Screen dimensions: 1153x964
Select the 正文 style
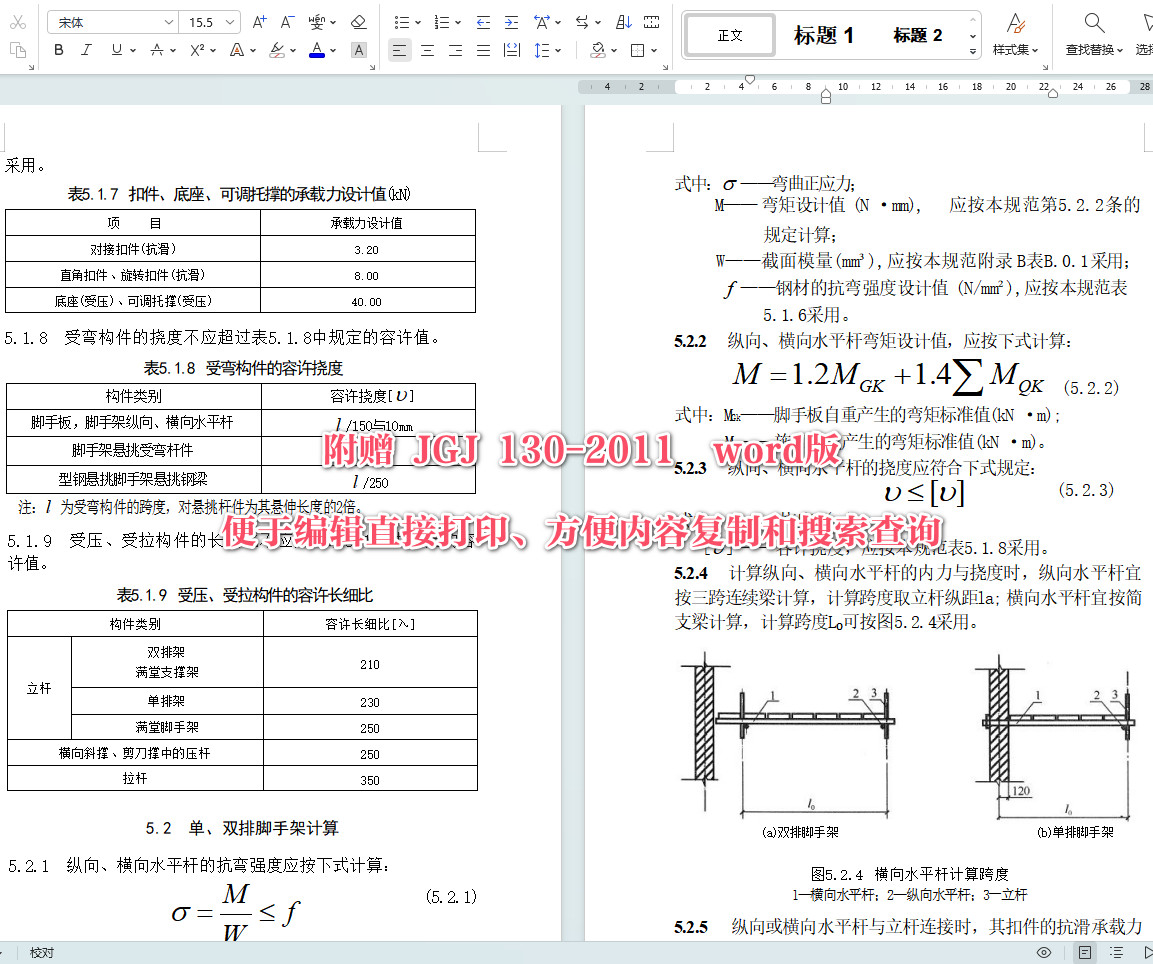728,35
